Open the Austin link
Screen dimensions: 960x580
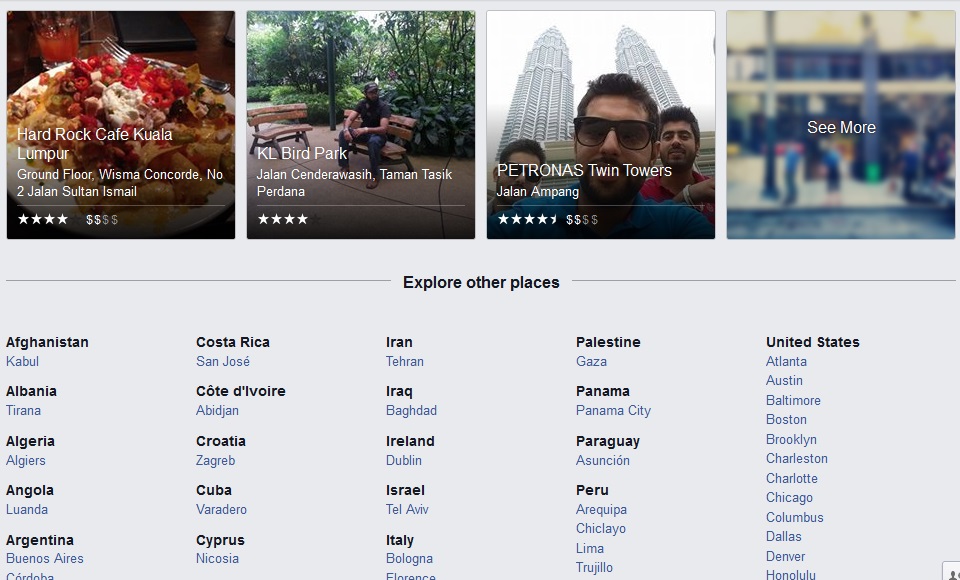point(784,380)
